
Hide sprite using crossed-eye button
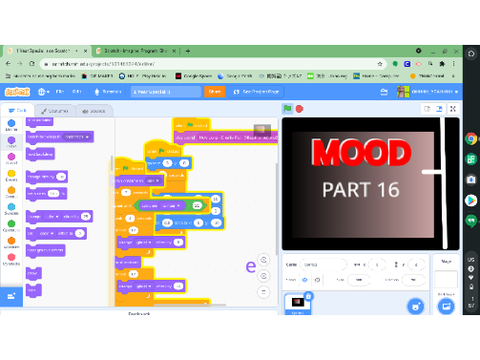pos(317,280)
